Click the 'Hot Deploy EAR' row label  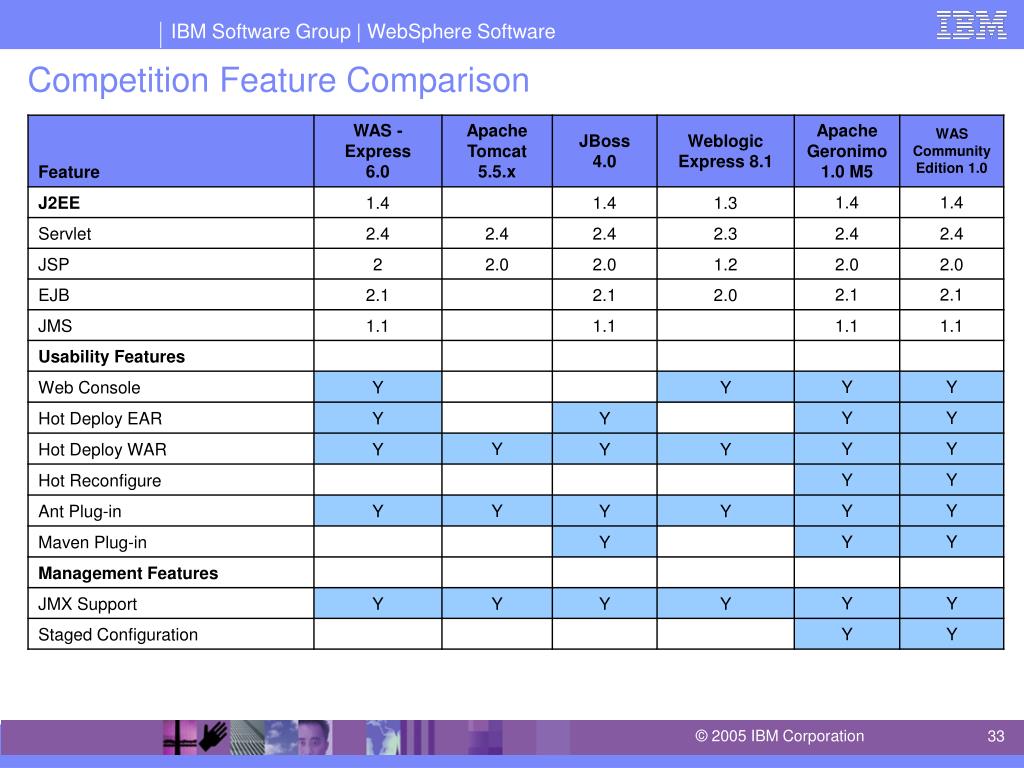coord(100,419)
